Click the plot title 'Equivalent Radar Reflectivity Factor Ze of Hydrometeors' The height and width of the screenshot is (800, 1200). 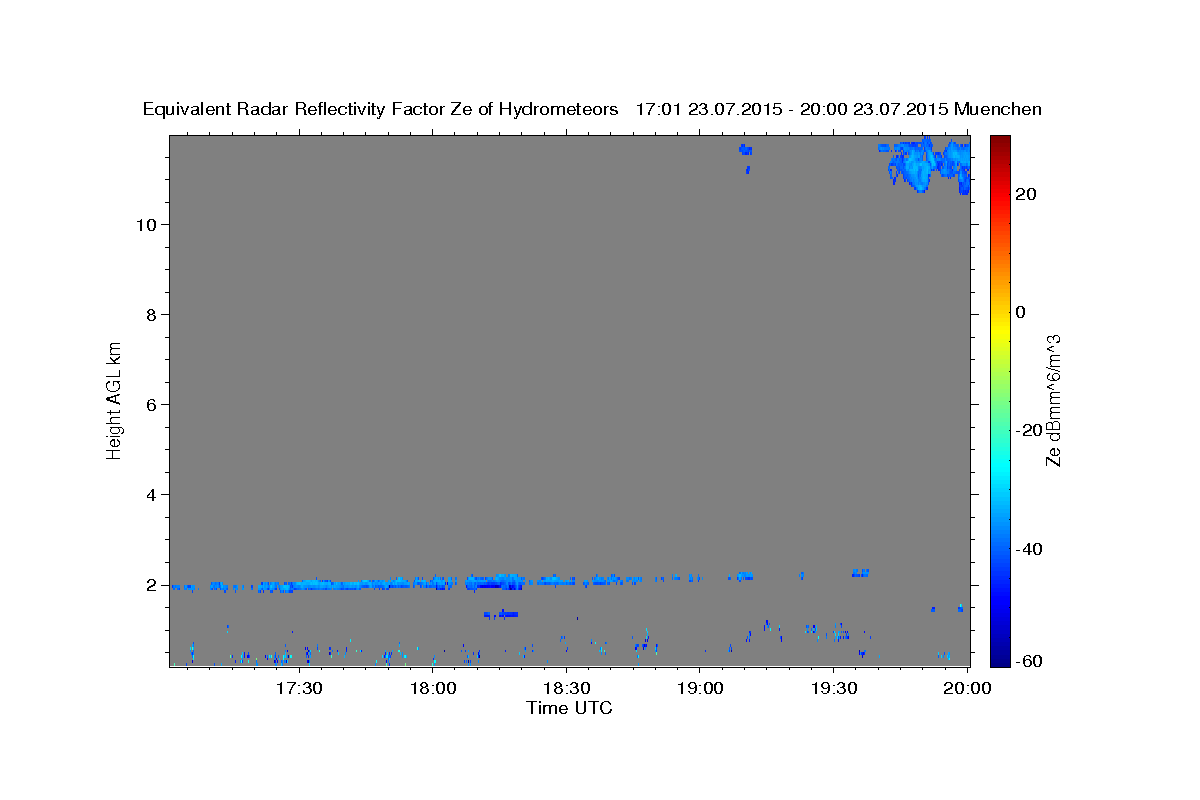(x=381, y=110)
